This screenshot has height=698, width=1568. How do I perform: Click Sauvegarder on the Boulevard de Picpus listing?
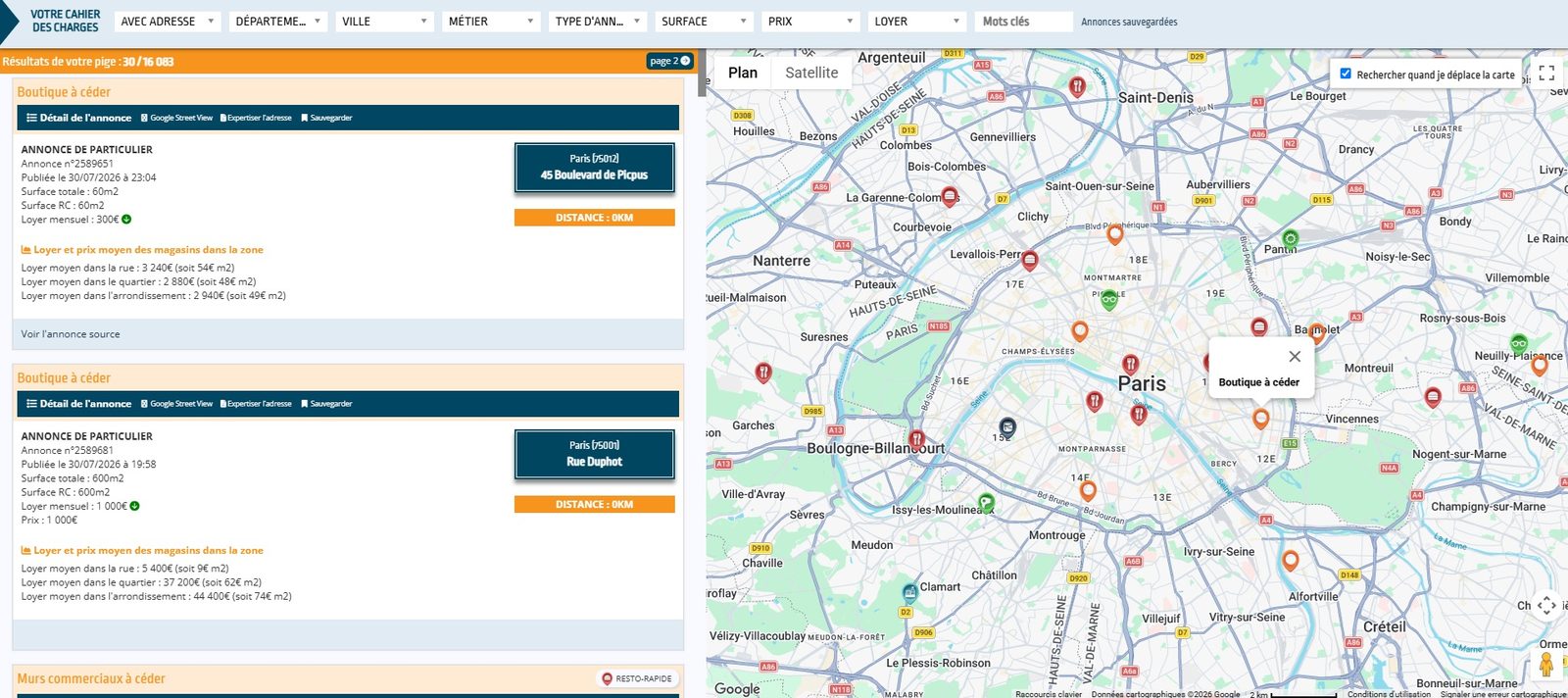click(326, 118)
